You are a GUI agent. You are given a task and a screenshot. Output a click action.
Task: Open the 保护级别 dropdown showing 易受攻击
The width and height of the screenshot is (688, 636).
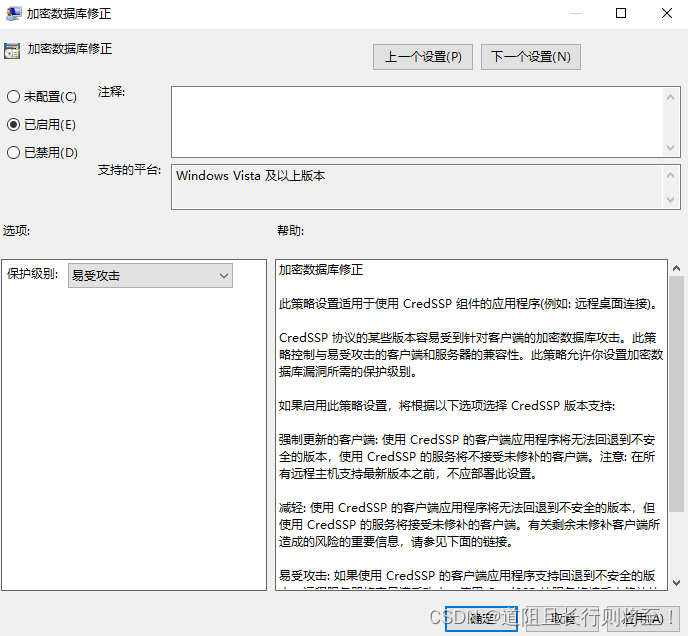click(x=150, y=276)
